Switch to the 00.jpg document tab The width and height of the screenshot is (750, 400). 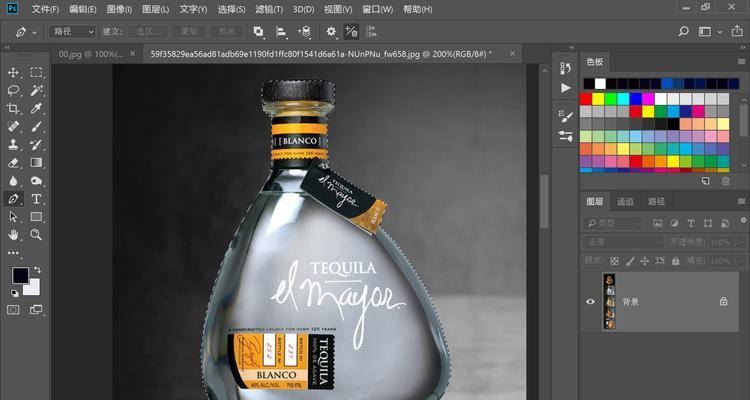90,54
